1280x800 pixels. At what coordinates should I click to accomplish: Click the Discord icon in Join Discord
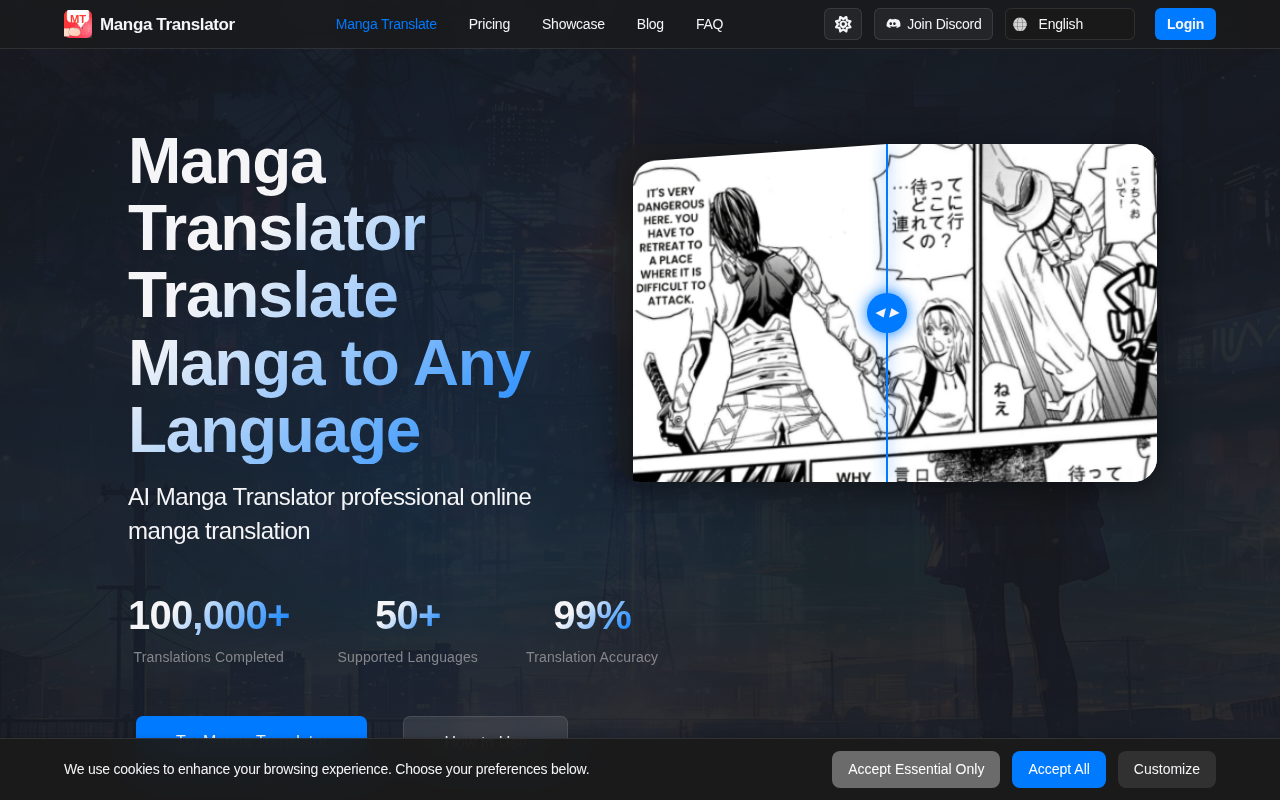click(x=893, y=24)
